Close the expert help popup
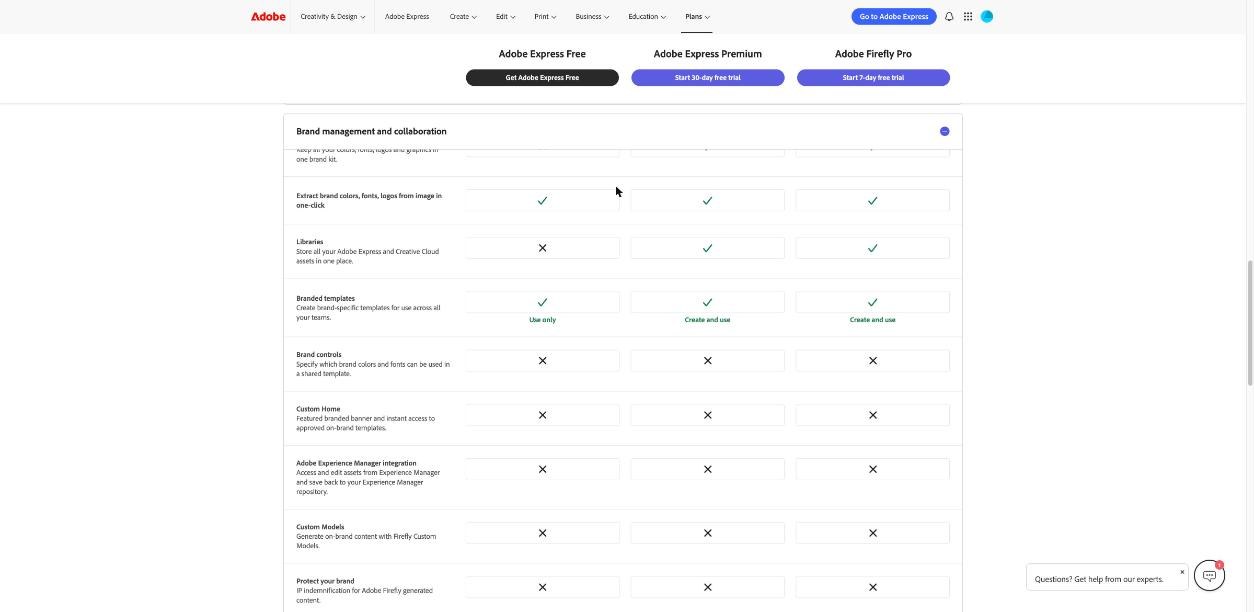The image size is (1254, 612). pyautogui.click(x=1182, y=573)
